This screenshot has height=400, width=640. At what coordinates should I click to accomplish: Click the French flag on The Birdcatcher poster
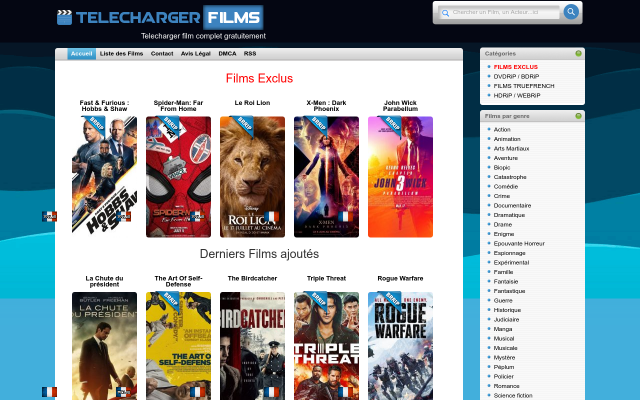(271, 392)
